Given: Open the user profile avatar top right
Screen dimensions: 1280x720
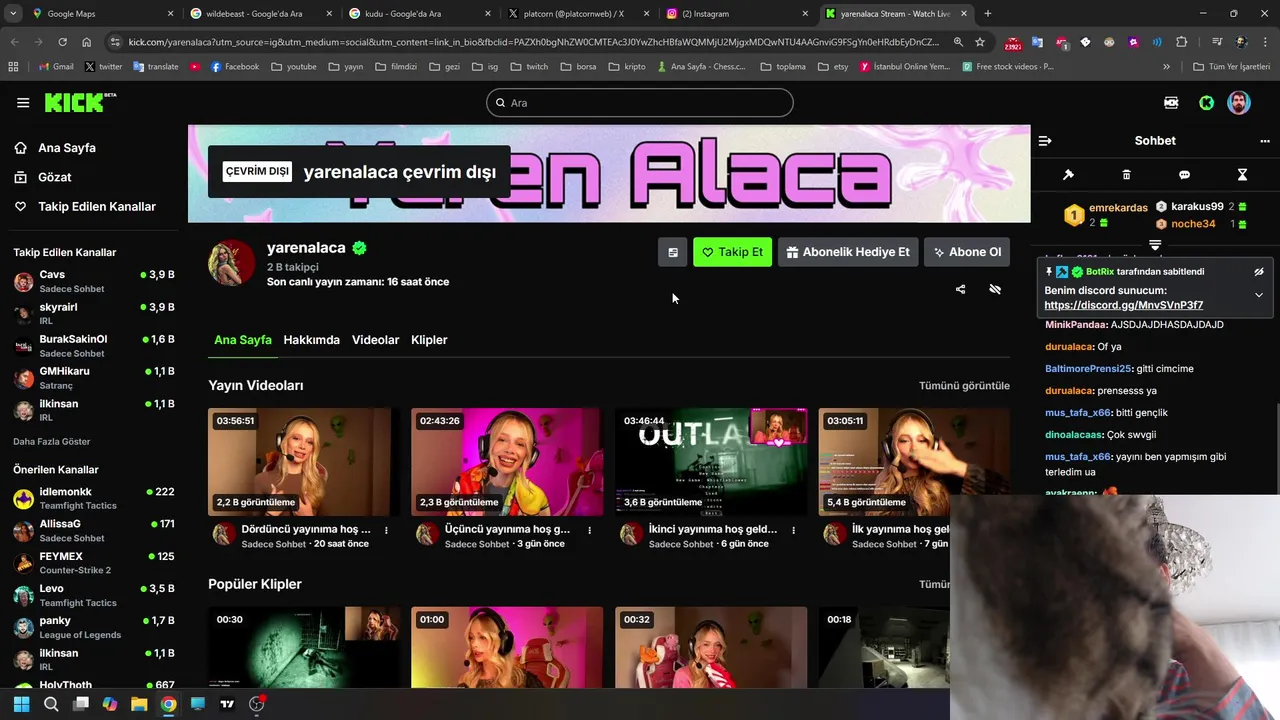Looking at the screenshot, I should click(1239, 103).
